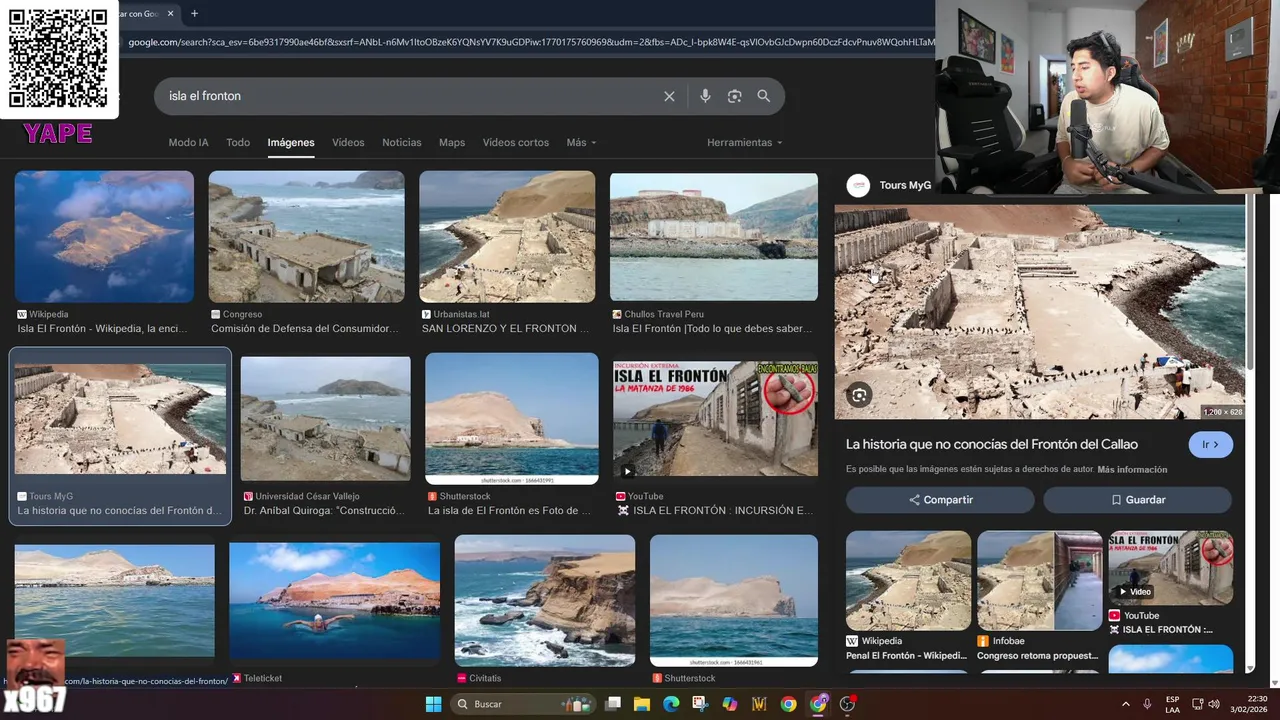Open Universidad César Vallejo thumbnail
1280x720 pixels.
coord(325,419)
